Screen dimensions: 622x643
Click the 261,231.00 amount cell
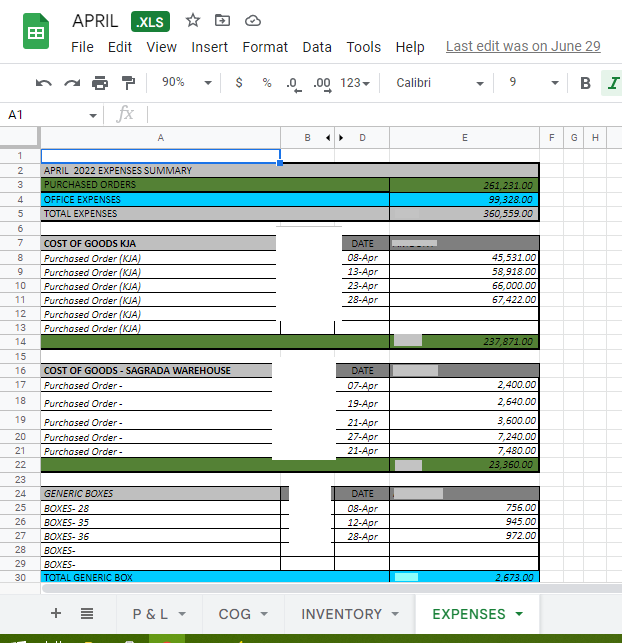click(464, 185)
